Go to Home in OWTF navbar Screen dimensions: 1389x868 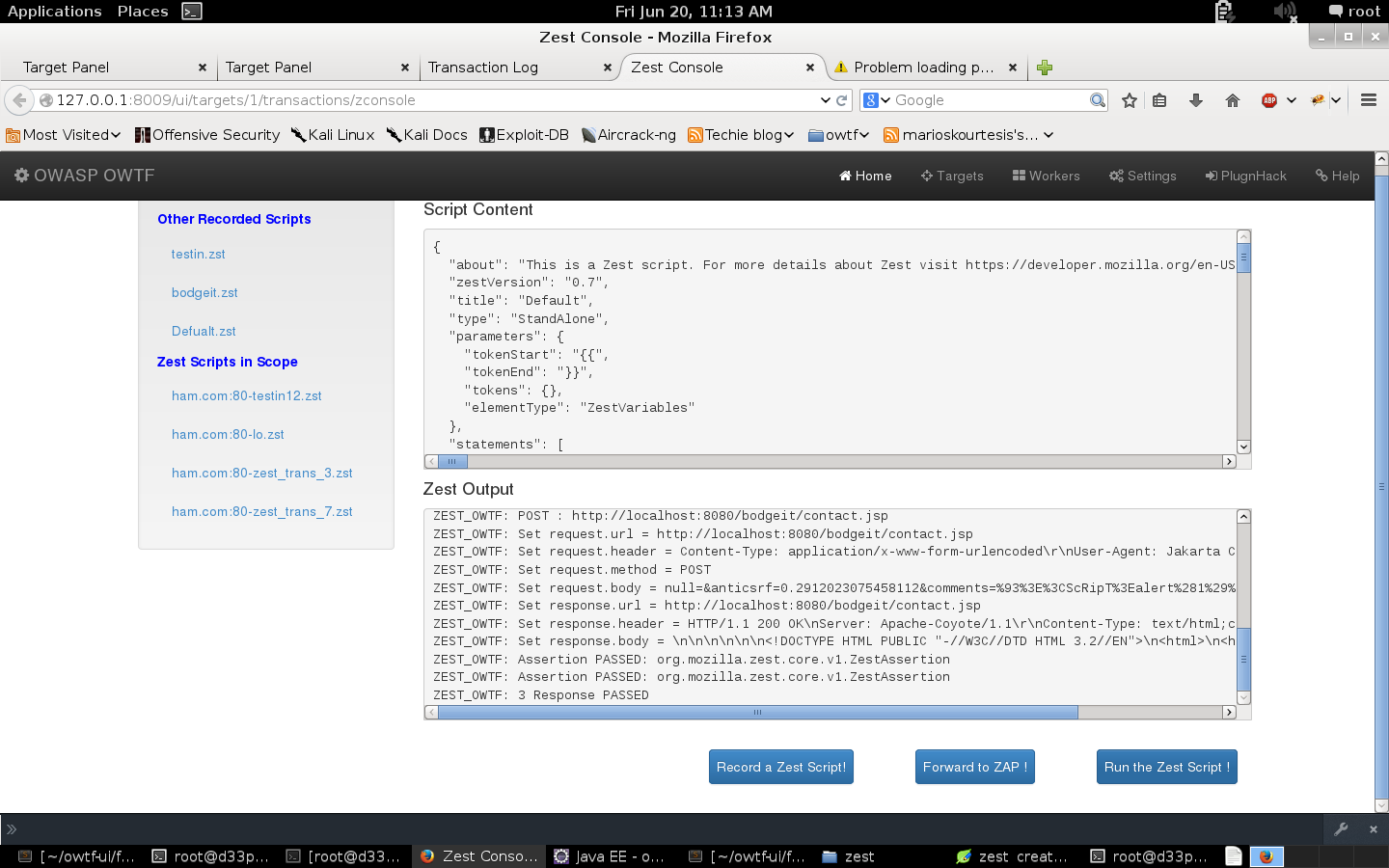(865, 176)
